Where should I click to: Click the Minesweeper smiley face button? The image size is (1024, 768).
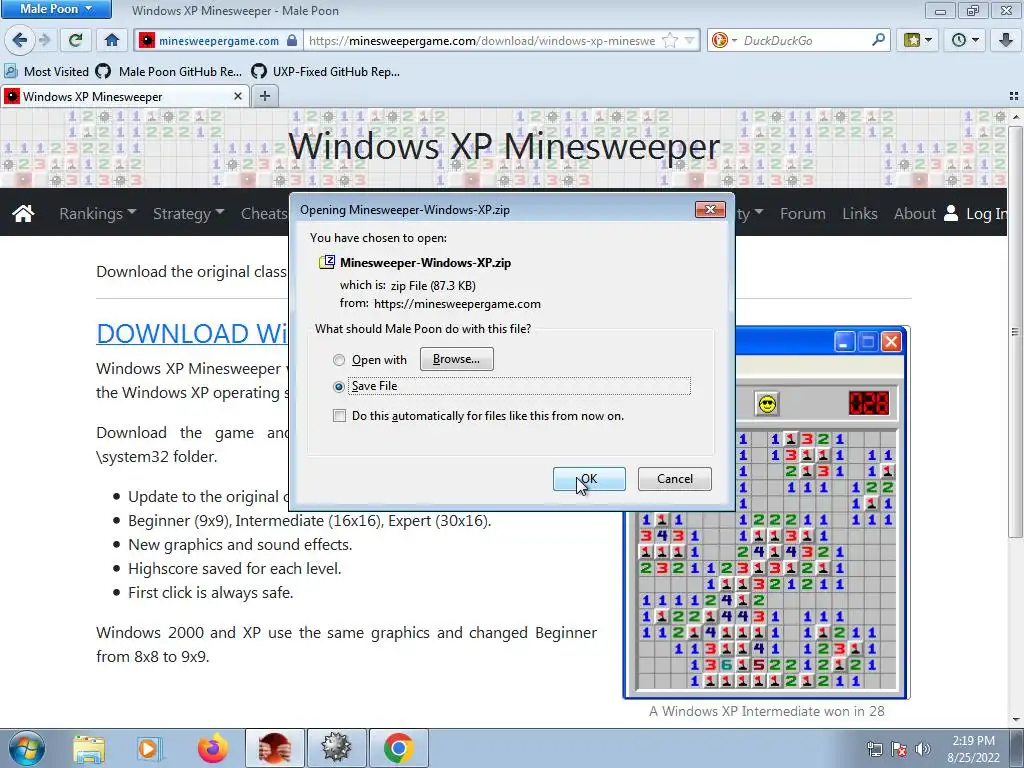[767, 404]
